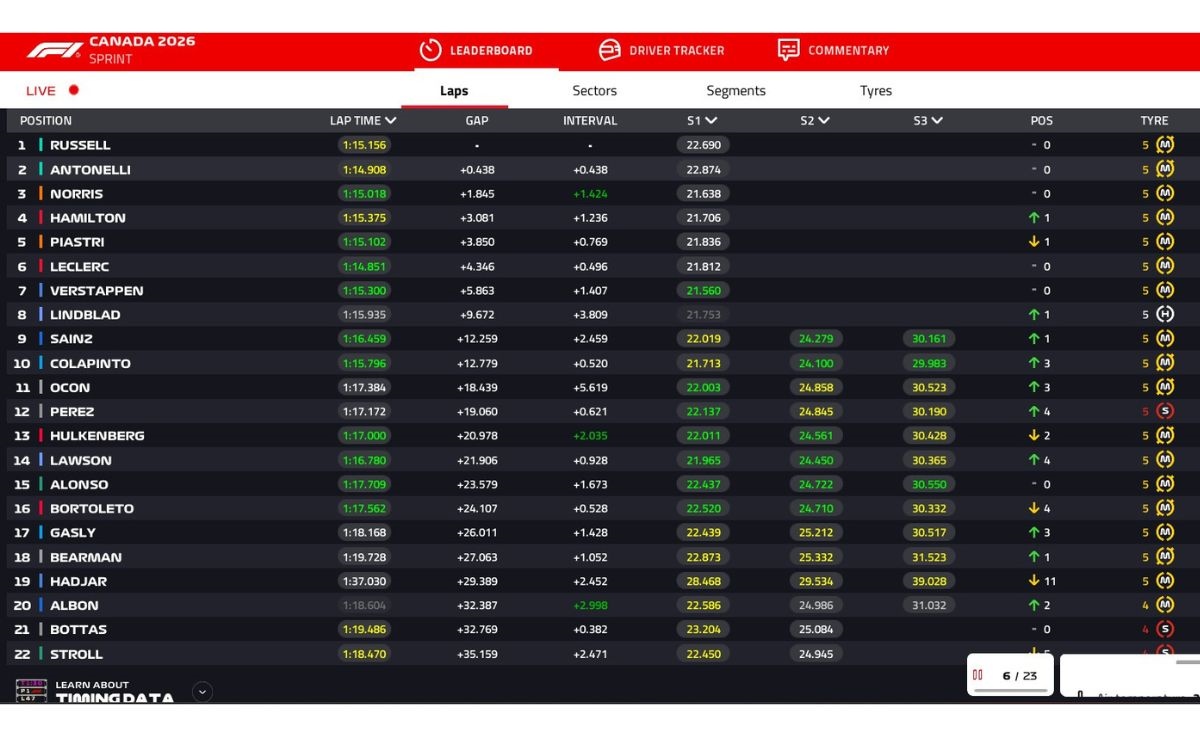Switch to the Tyres tab
The width and height of the screenshot is (1200, 729).
click(x=875, y=91)
